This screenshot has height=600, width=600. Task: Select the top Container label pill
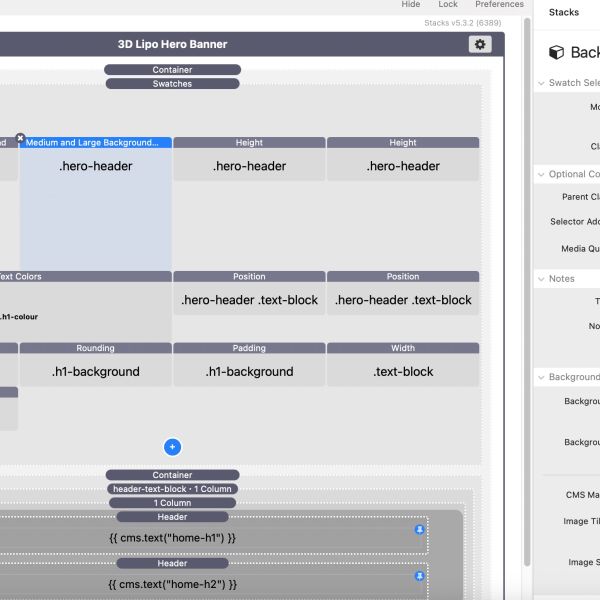coord(172,70)
